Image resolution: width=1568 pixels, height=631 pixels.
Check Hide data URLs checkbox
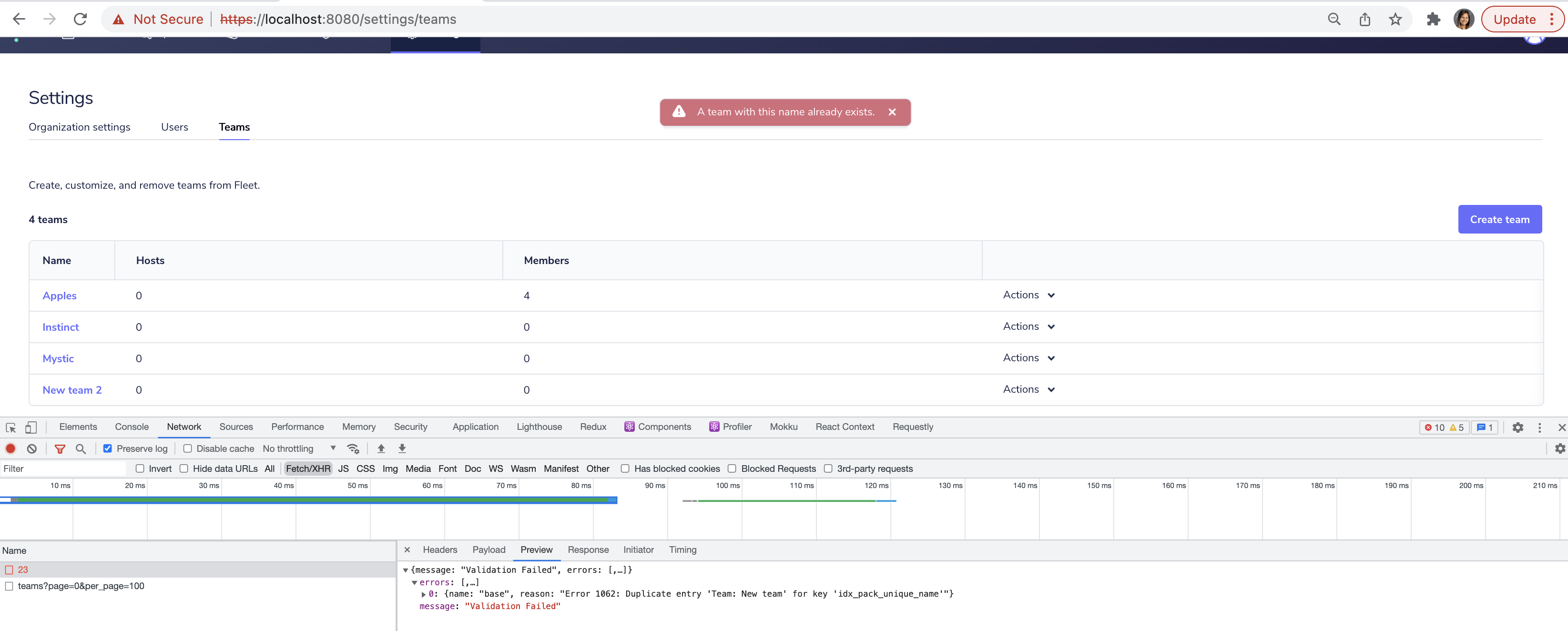pos(184,468)
